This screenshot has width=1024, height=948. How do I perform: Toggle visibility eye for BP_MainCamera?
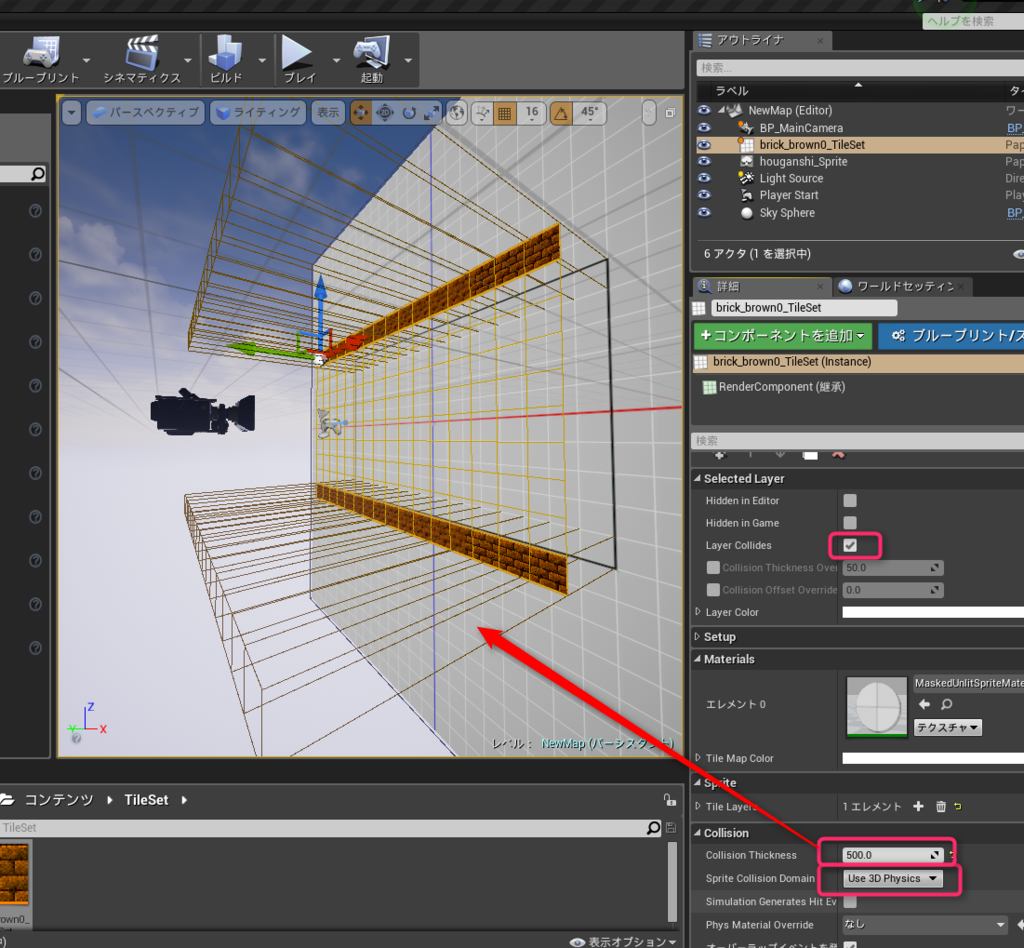(x=704, y=128)
